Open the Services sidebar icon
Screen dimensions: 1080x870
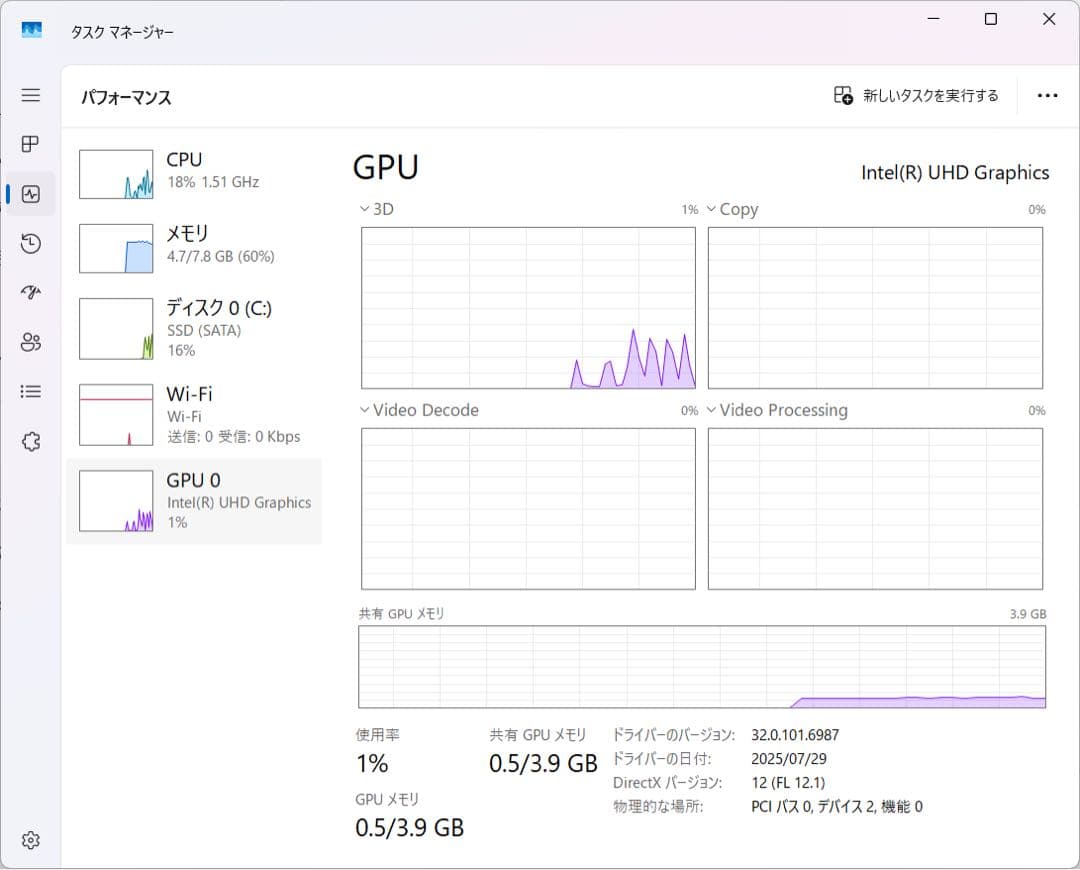coord(30,441)
